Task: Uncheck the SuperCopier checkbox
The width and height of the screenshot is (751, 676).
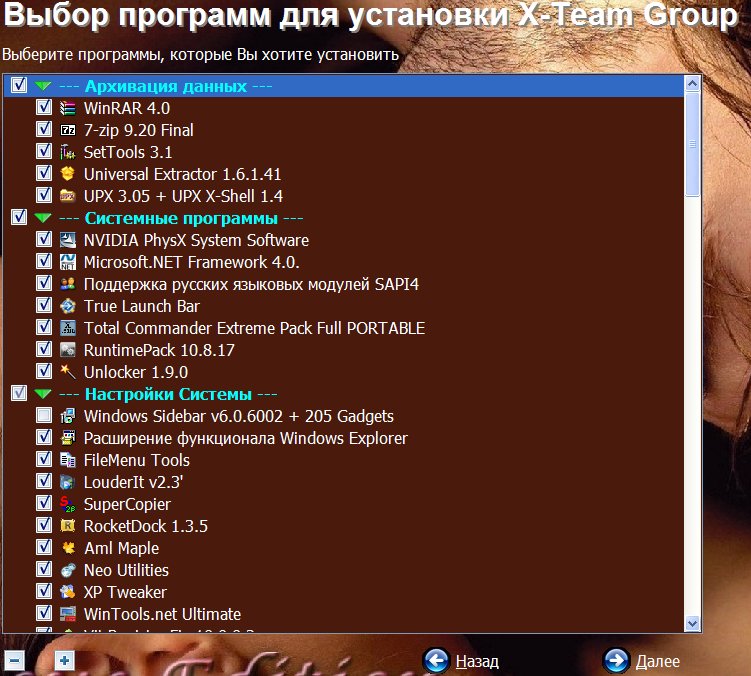Action: pyautogui.click(x=44, y=503)
